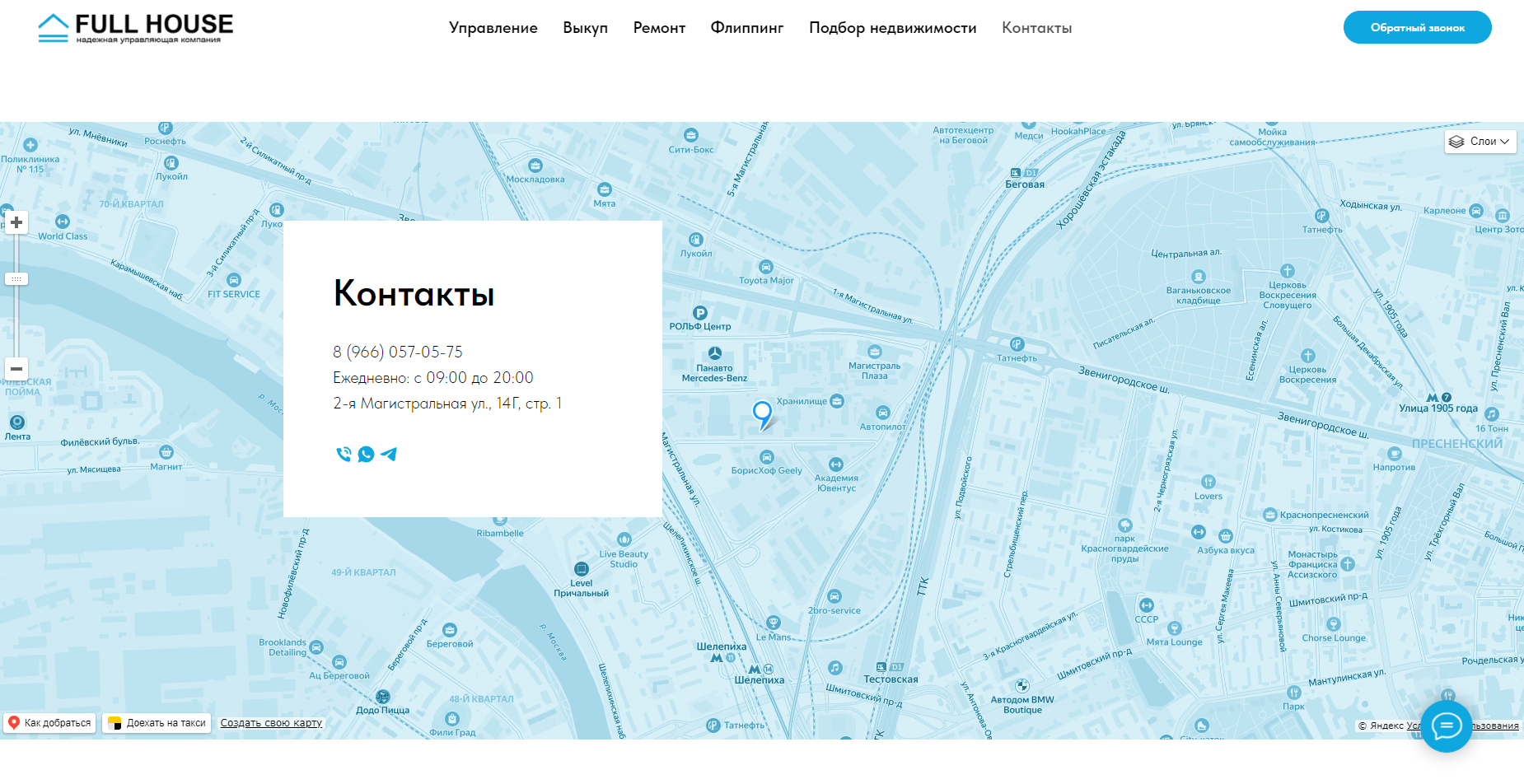Select Контакты in the navigation menu
This screenshot has width=1524, height=784.
pyautogui.click(x=1035, y=27)
